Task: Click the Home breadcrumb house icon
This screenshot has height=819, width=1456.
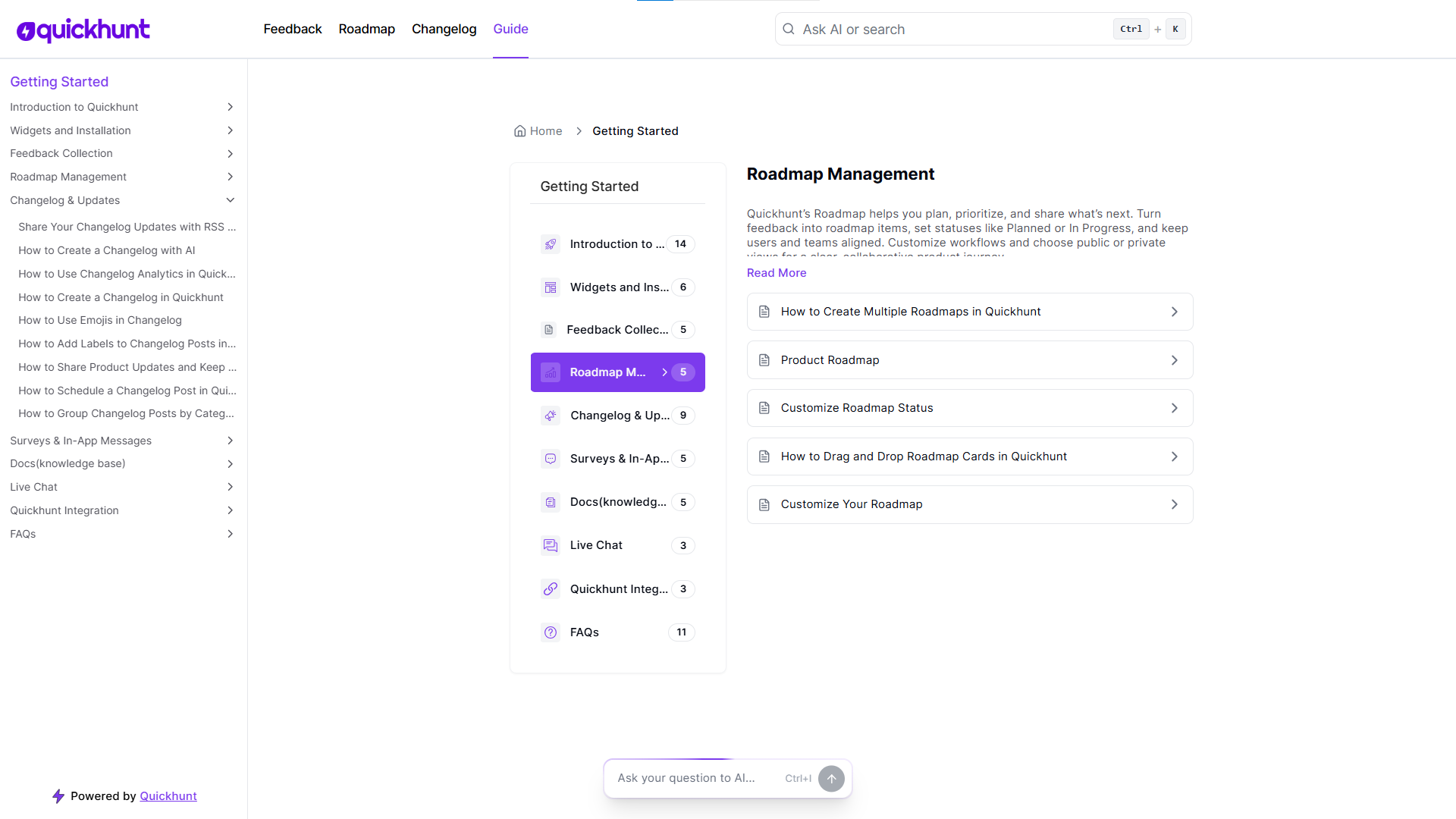Action: 520,131
